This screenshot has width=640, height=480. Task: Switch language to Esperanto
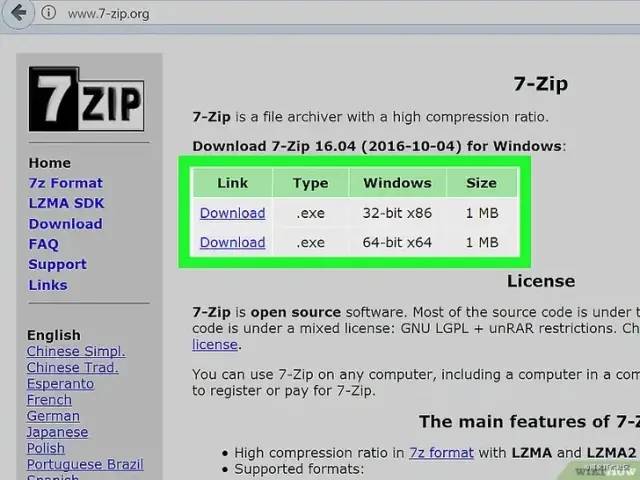(x=60, y=384)
